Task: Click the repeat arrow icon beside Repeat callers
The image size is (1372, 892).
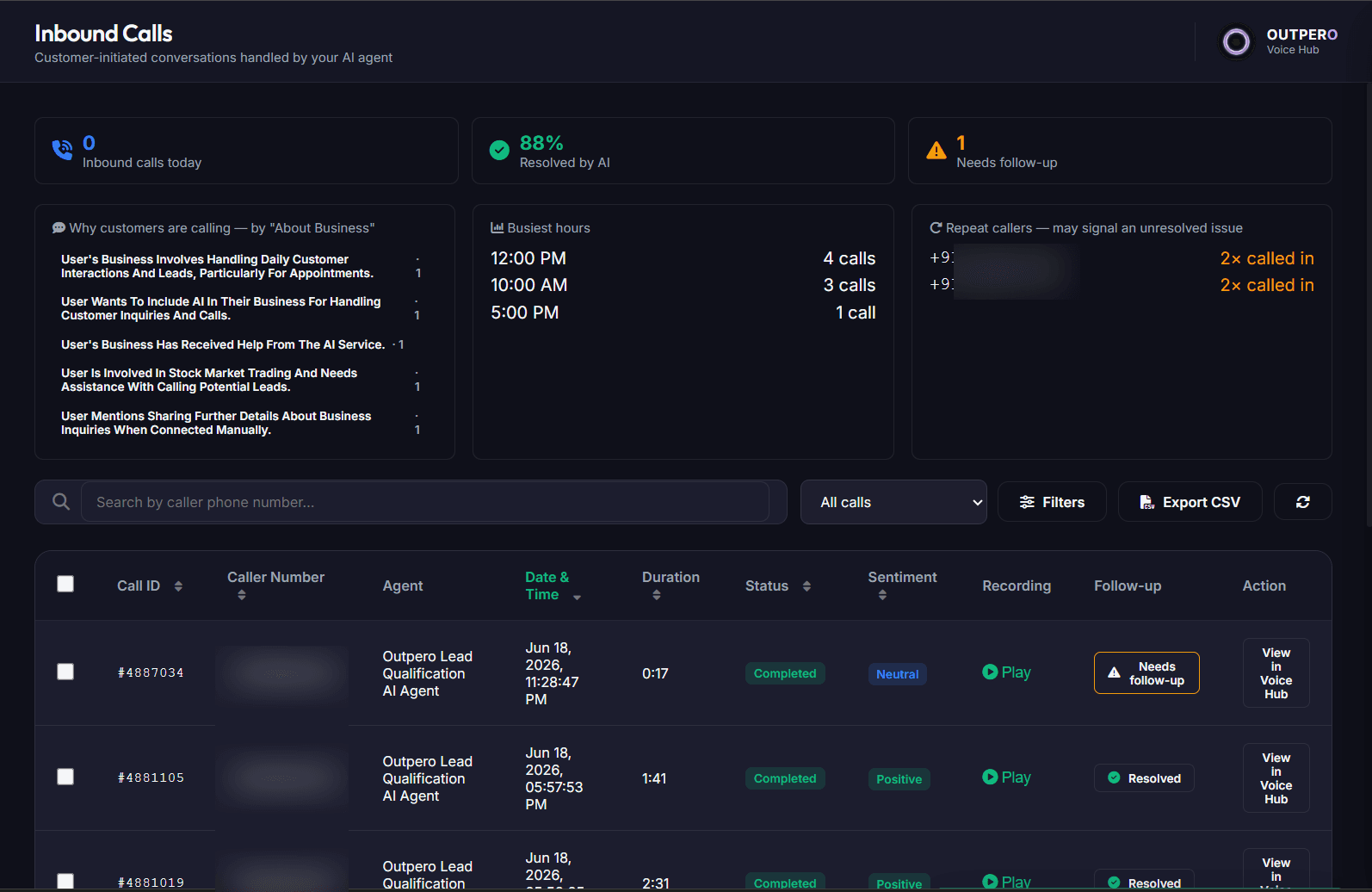Action: pos(936,228)
